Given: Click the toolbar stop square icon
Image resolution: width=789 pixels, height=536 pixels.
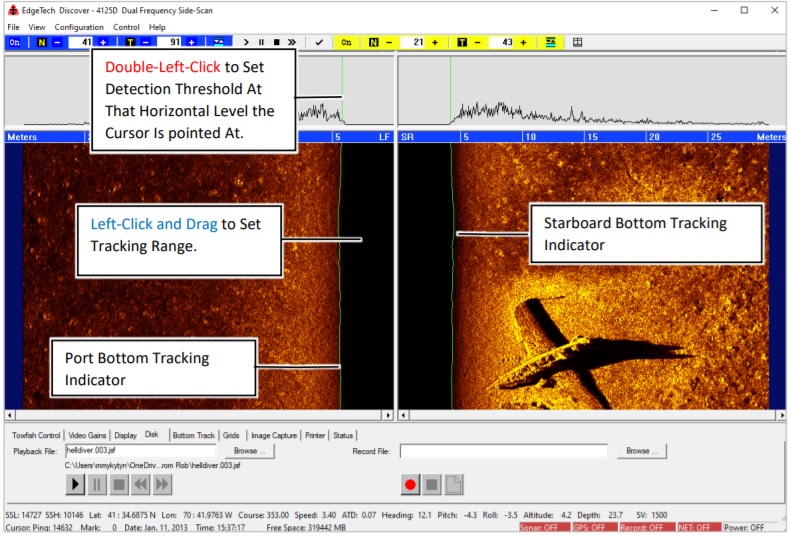Looking at the screenshot, I should point(276,42).
